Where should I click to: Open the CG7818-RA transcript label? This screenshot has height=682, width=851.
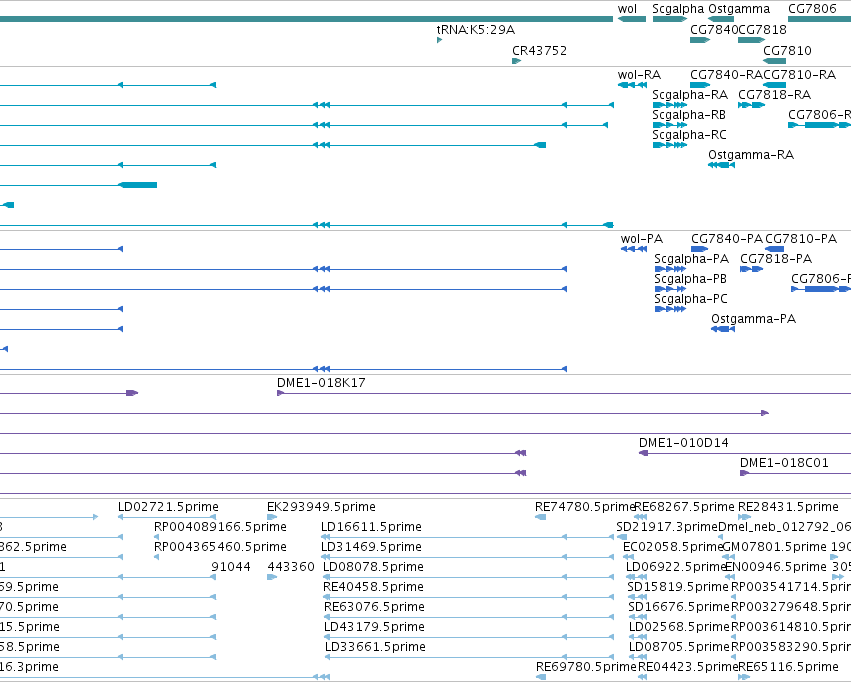pyautogui.click(x=774, y=95)
